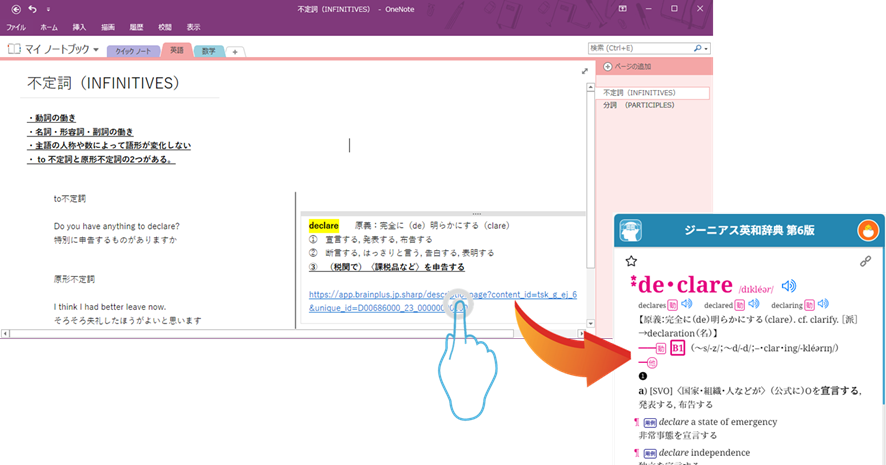This screenshot has height=465, width=886.
Task: Play pronunciation of declares
Action: point(687,304)
